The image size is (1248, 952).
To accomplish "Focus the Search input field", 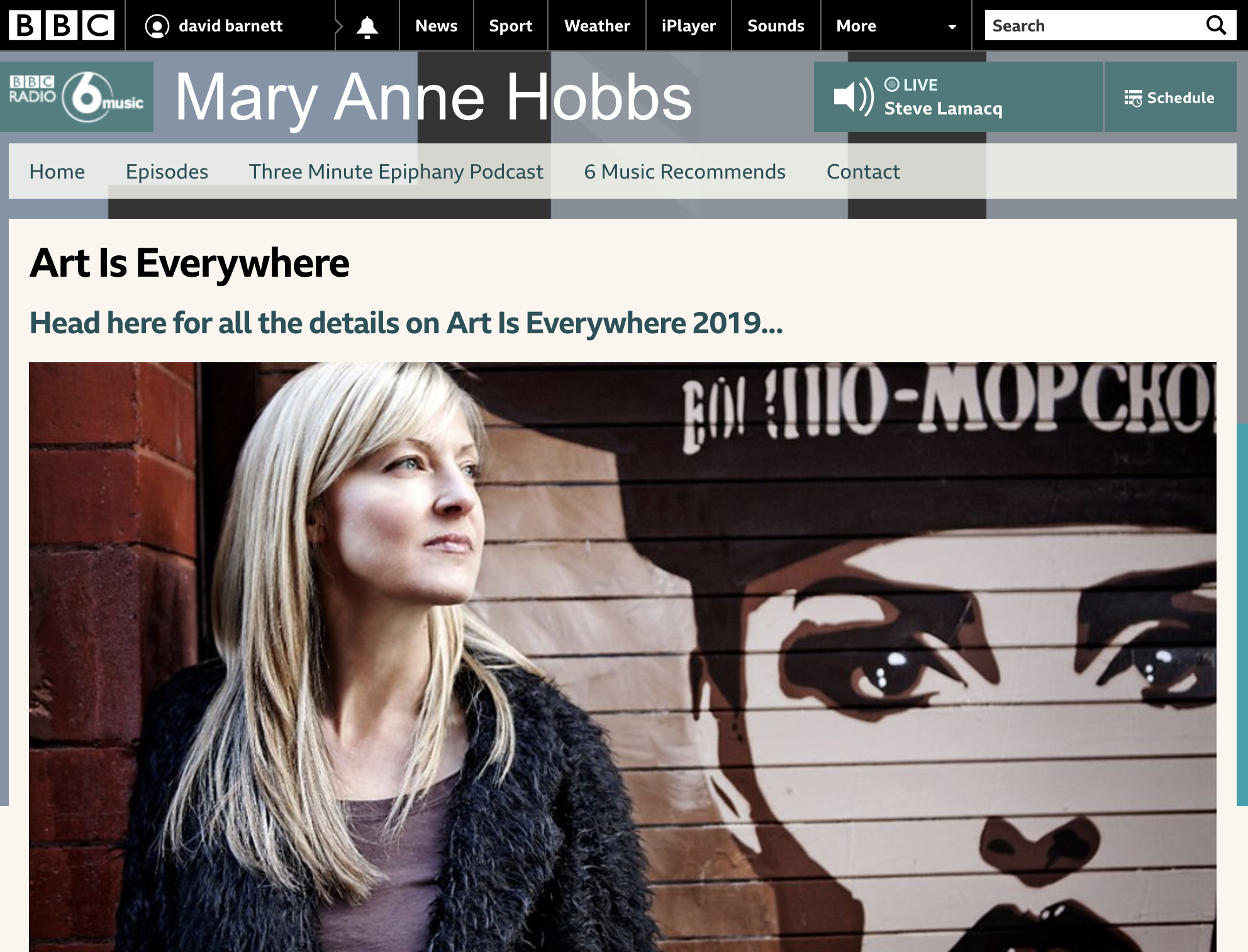I will [x=1093, y=25].
